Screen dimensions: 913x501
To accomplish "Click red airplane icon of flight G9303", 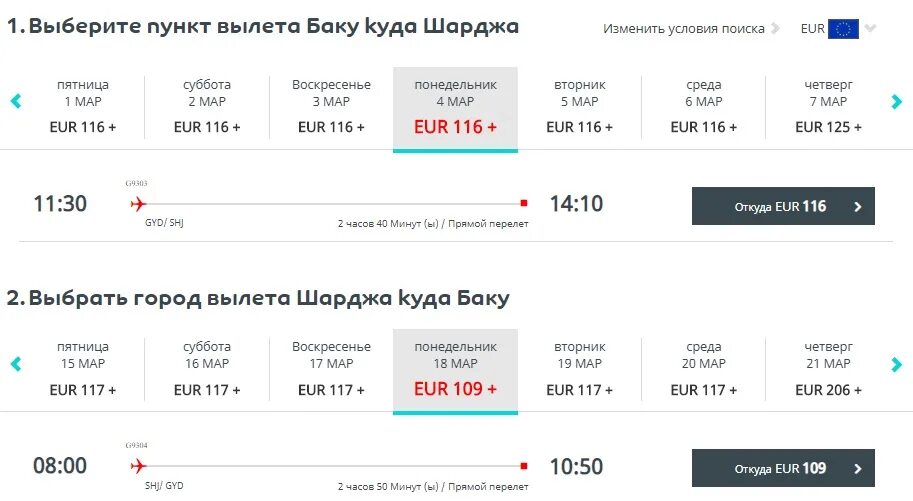I will pyautogui.click(x=138, y=204).
